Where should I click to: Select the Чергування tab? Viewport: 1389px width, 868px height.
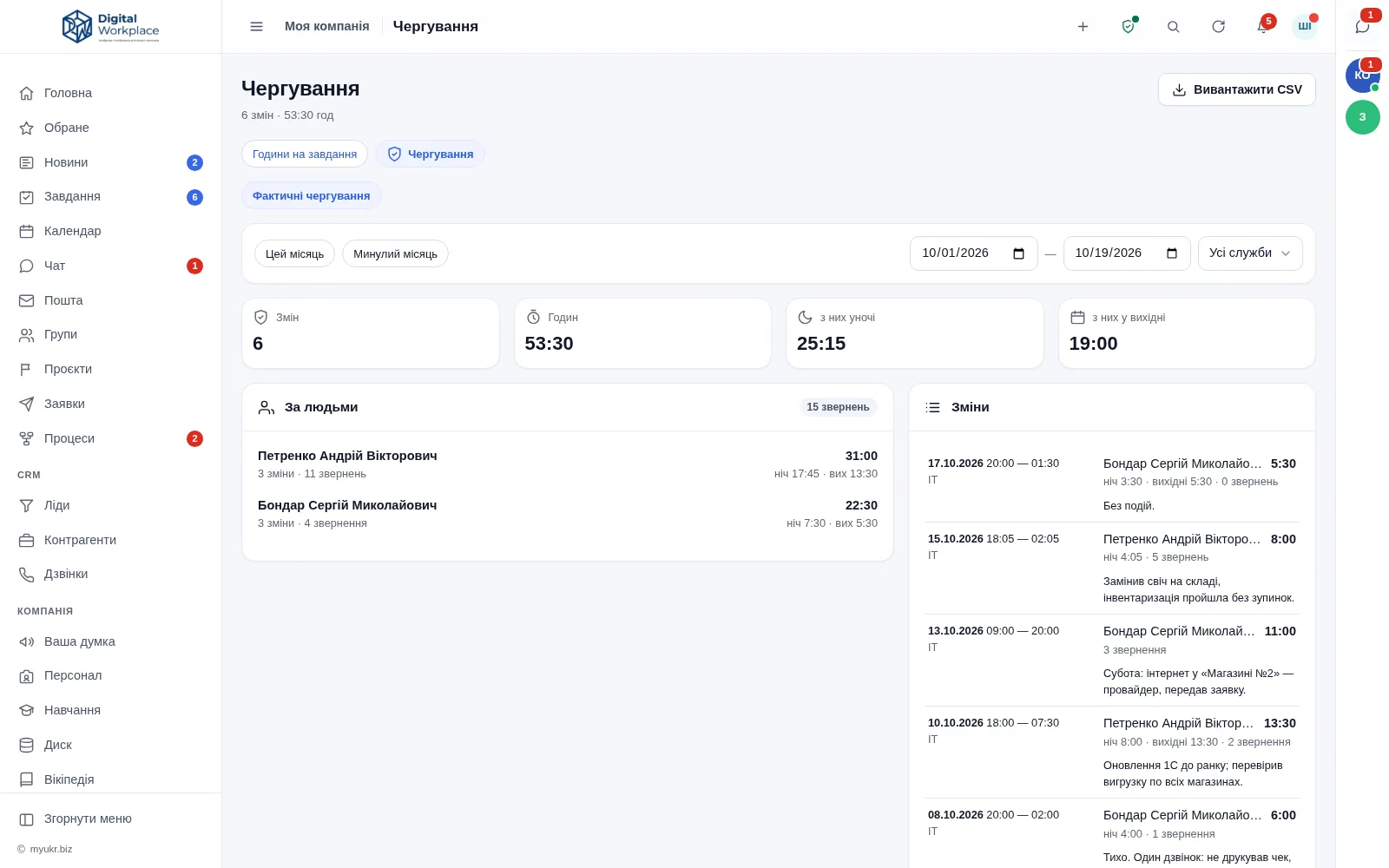pyautogui.click(x=431, y=155)
